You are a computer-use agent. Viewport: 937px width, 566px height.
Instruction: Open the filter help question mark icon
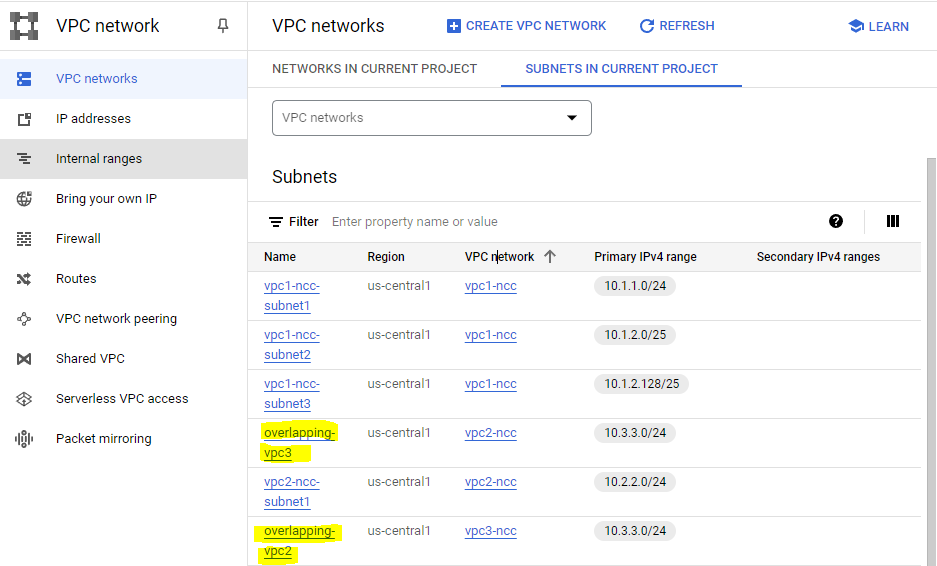(836, 222)
